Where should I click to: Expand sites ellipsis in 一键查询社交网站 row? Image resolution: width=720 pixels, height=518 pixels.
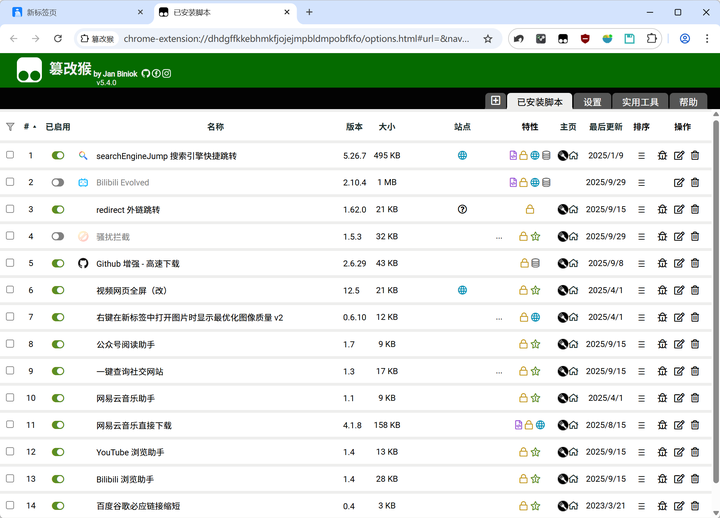pyautogui.click(x=499, y=372)
